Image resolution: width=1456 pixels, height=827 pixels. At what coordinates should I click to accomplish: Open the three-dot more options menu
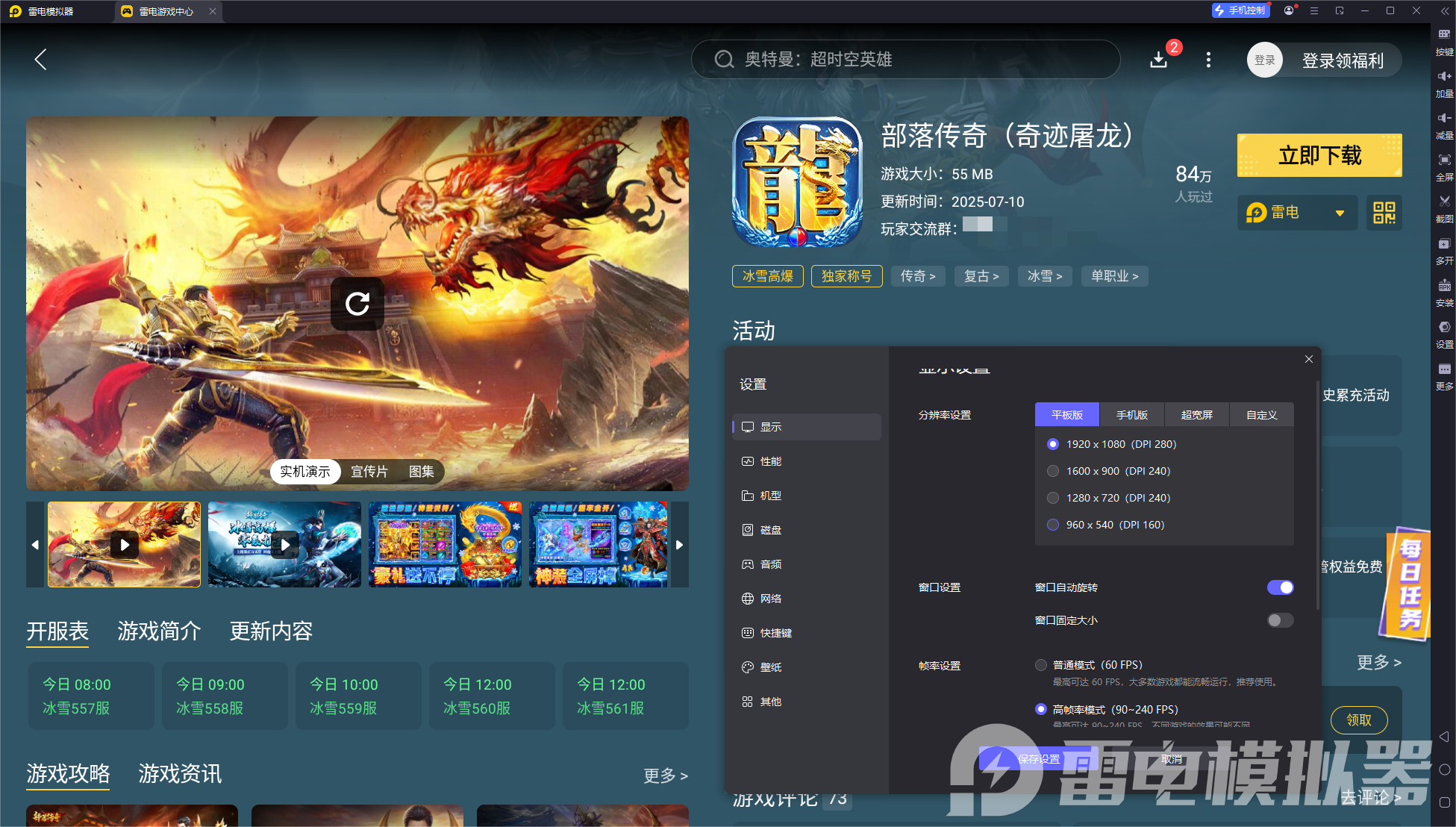click(x=1208, y=60)
